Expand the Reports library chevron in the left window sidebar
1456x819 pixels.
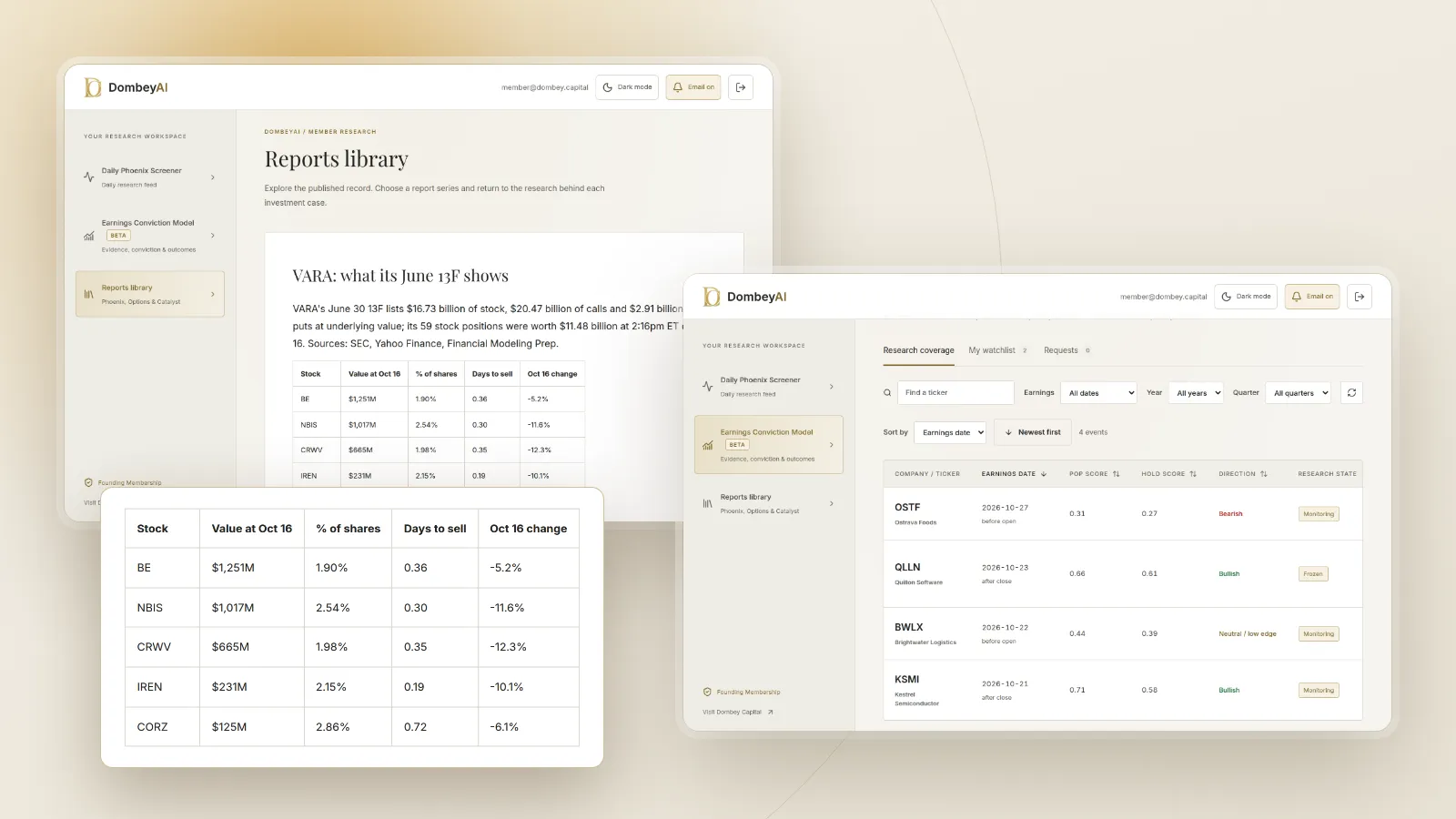[x=213, y=294]
